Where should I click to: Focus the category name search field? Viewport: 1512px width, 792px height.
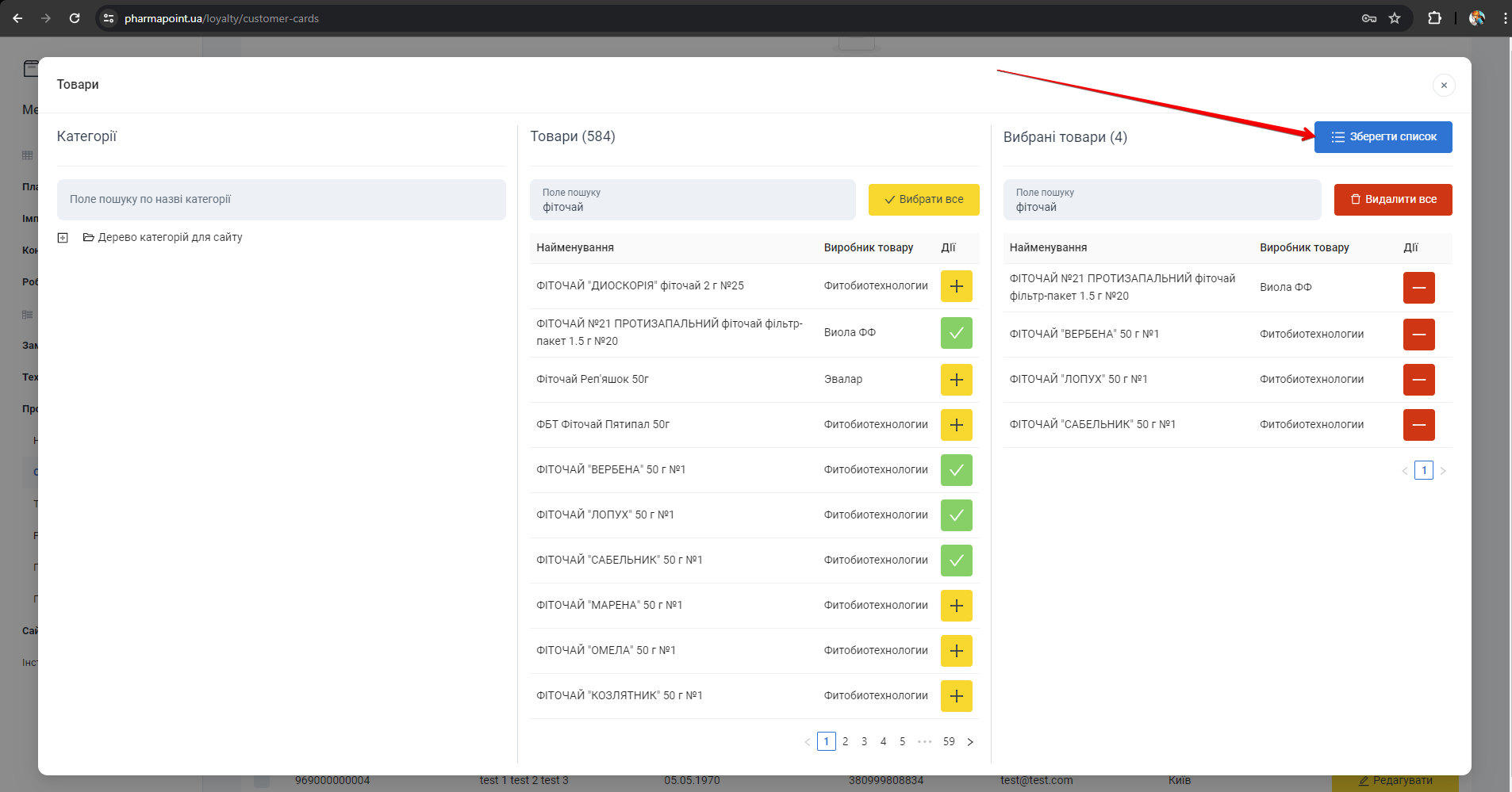[x=281, y=200]
